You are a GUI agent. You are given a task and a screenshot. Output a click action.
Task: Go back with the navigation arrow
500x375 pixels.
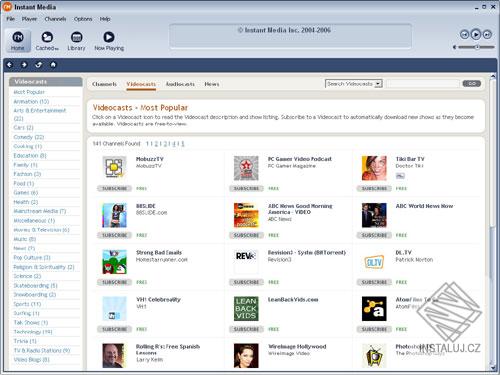[9, 65]
